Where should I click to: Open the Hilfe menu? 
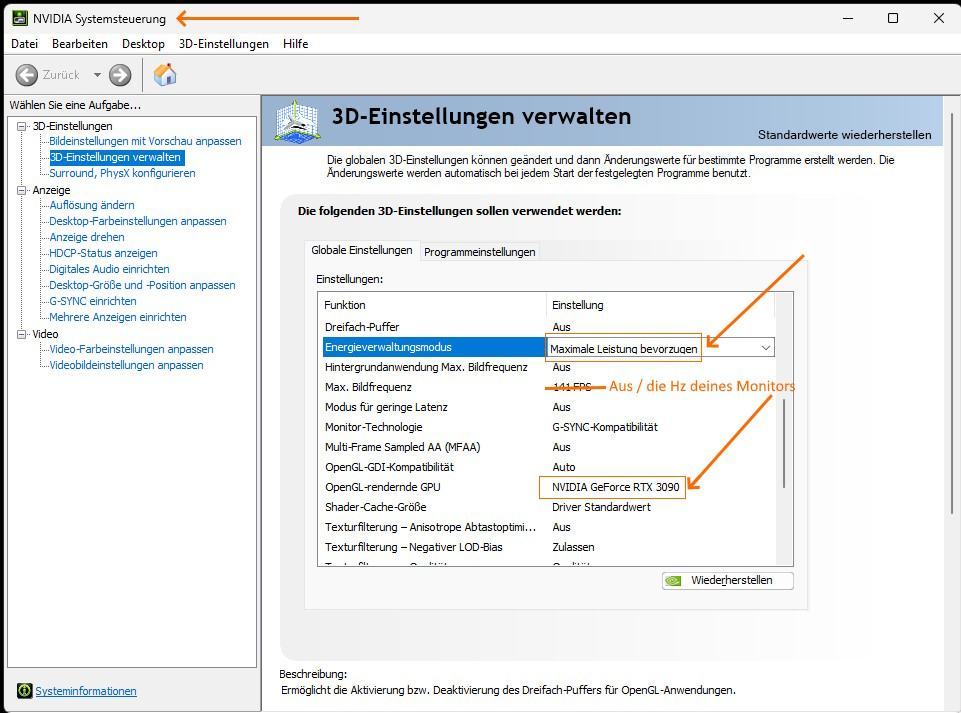click(295, 44)
